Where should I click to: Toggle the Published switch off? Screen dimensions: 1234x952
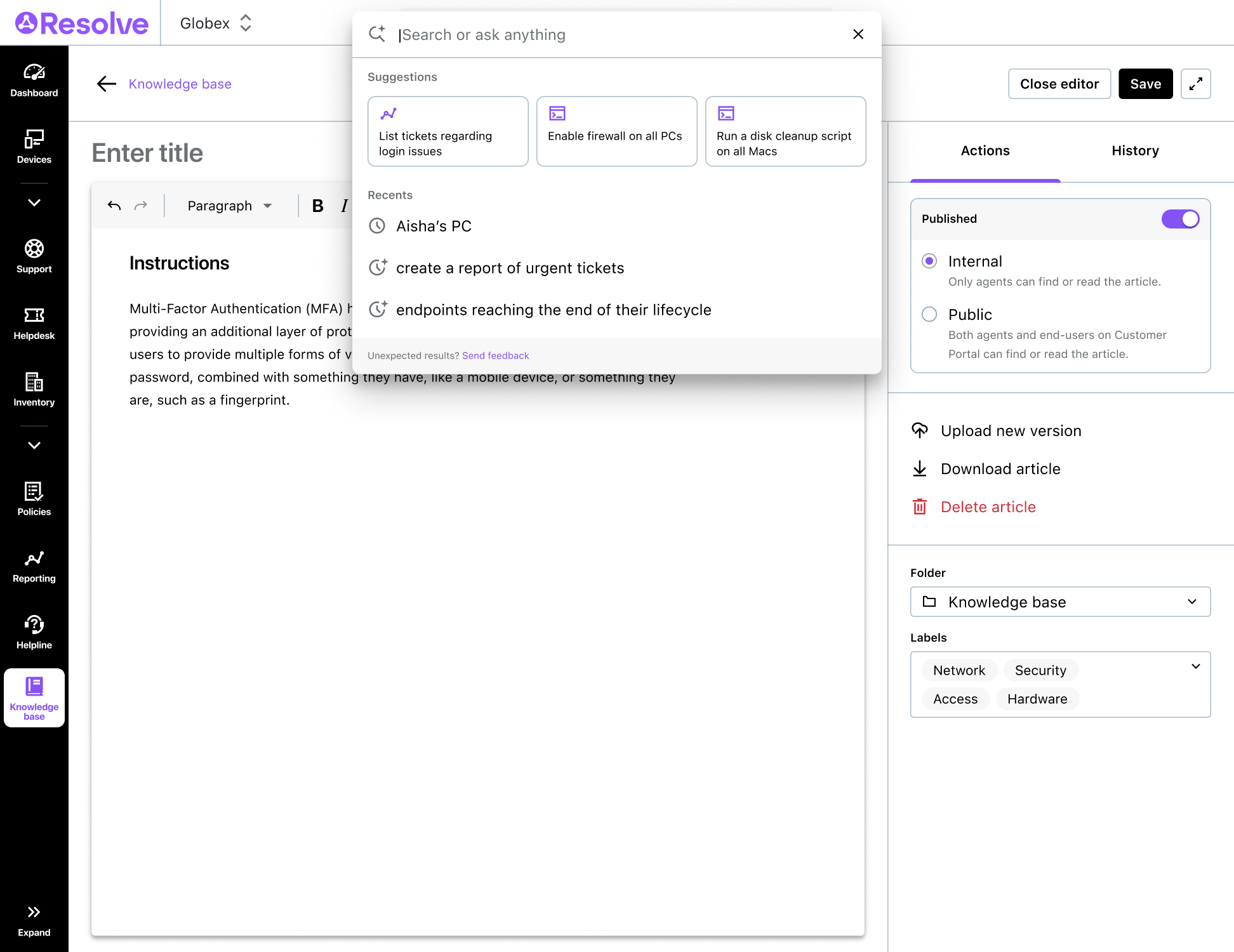click(1180, 219)
